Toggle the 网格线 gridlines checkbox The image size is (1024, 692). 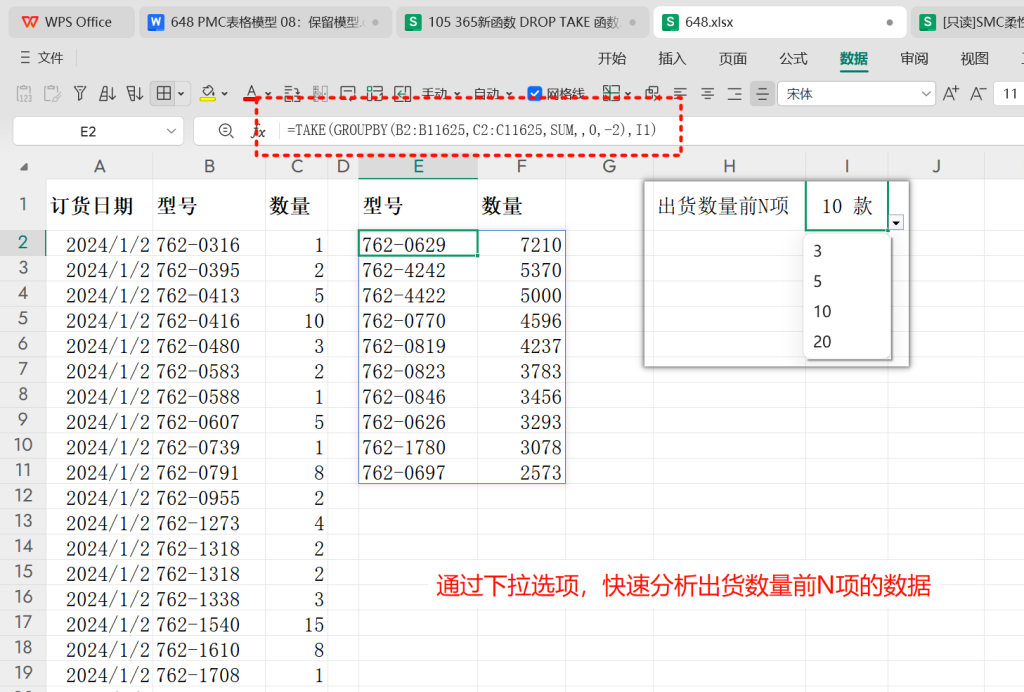pos(534,94)
